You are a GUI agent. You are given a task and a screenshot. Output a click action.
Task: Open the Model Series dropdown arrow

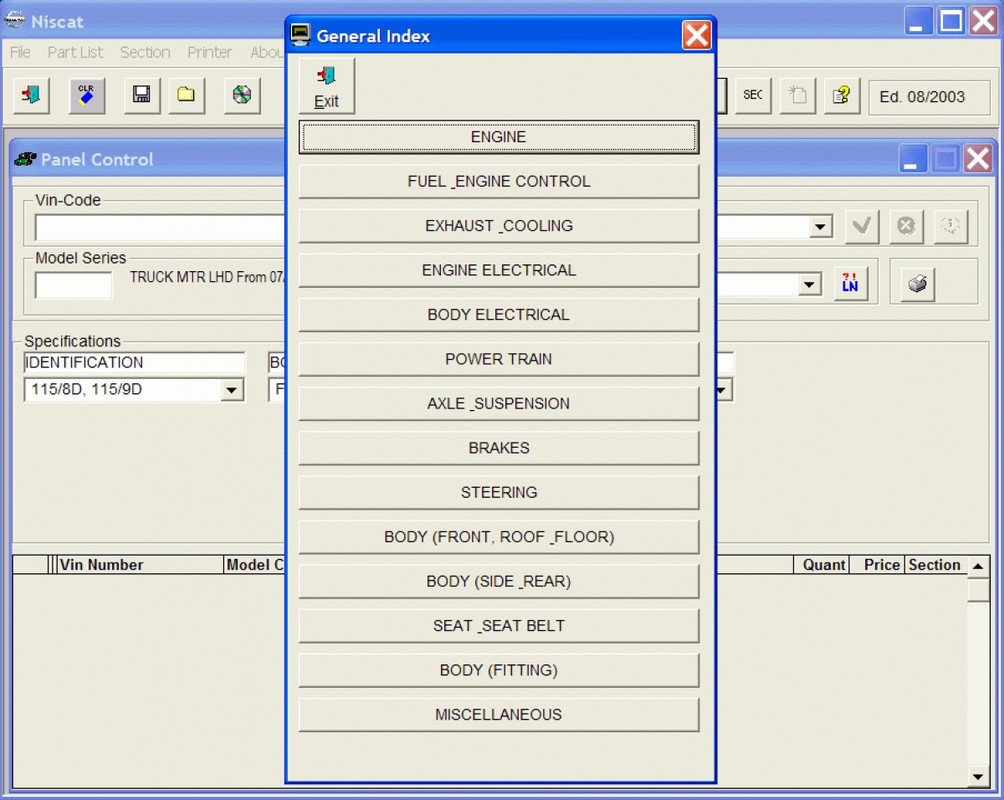click(x=809, y=284)
